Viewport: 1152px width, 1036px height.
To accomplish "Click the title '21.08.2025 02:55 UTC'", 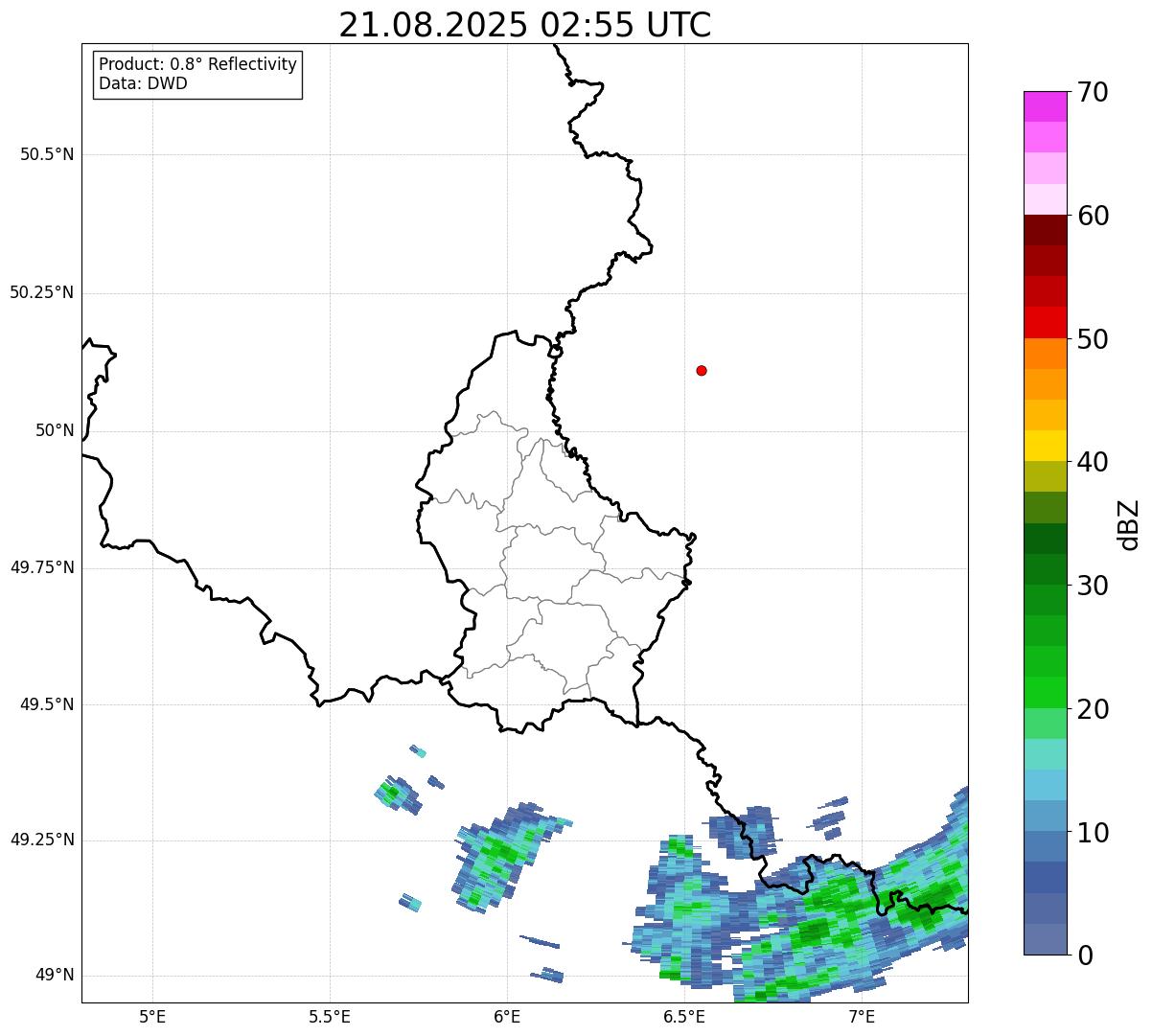I will 525,24.
